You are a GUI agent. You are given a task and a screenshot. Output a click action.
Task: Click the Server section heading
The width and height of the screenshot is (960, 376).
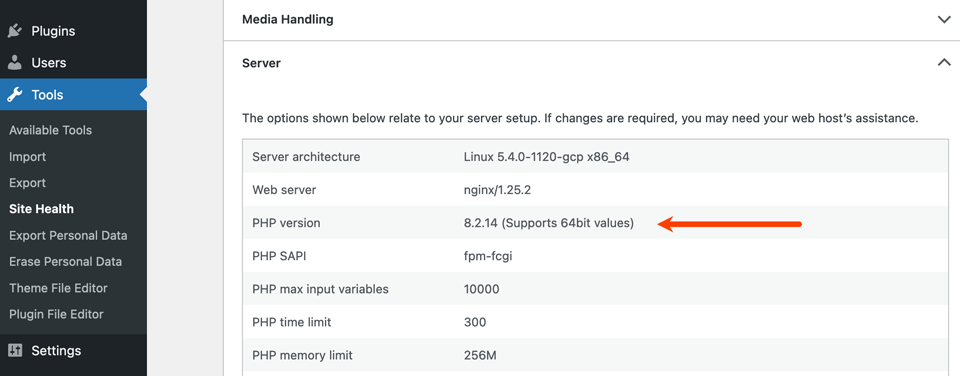[261, 62]
